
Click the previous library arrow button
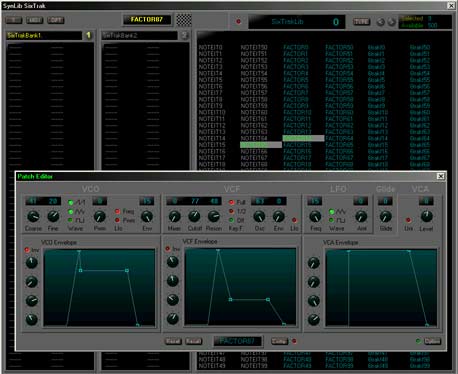pos(381,22)
